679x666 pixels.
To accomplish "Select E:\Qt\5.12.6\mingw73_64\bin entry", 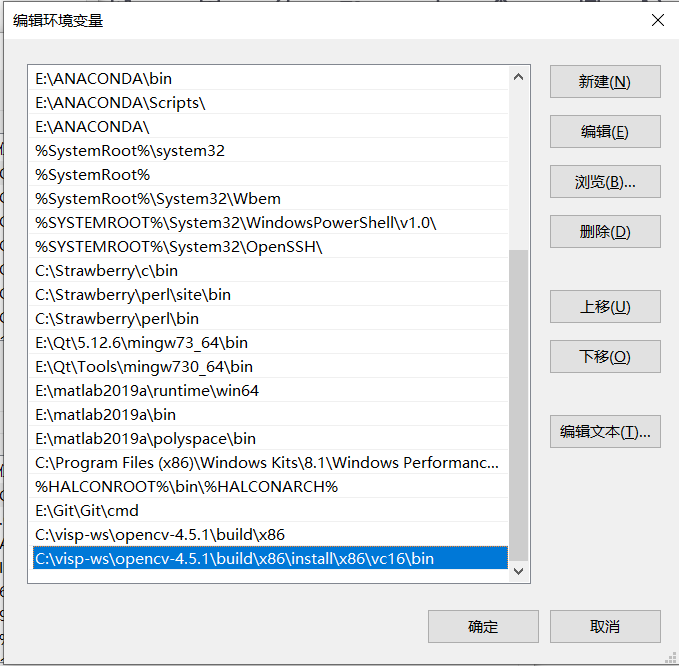I will click(x=268, y=343).
